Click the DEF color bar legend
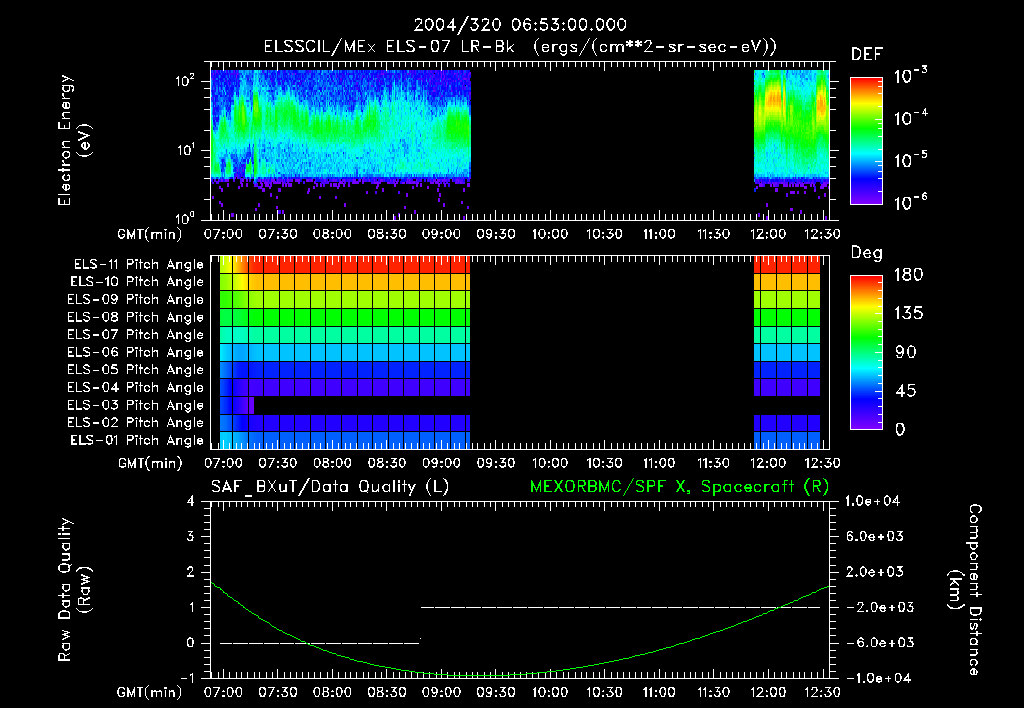1024x708 pixels. 866,140
